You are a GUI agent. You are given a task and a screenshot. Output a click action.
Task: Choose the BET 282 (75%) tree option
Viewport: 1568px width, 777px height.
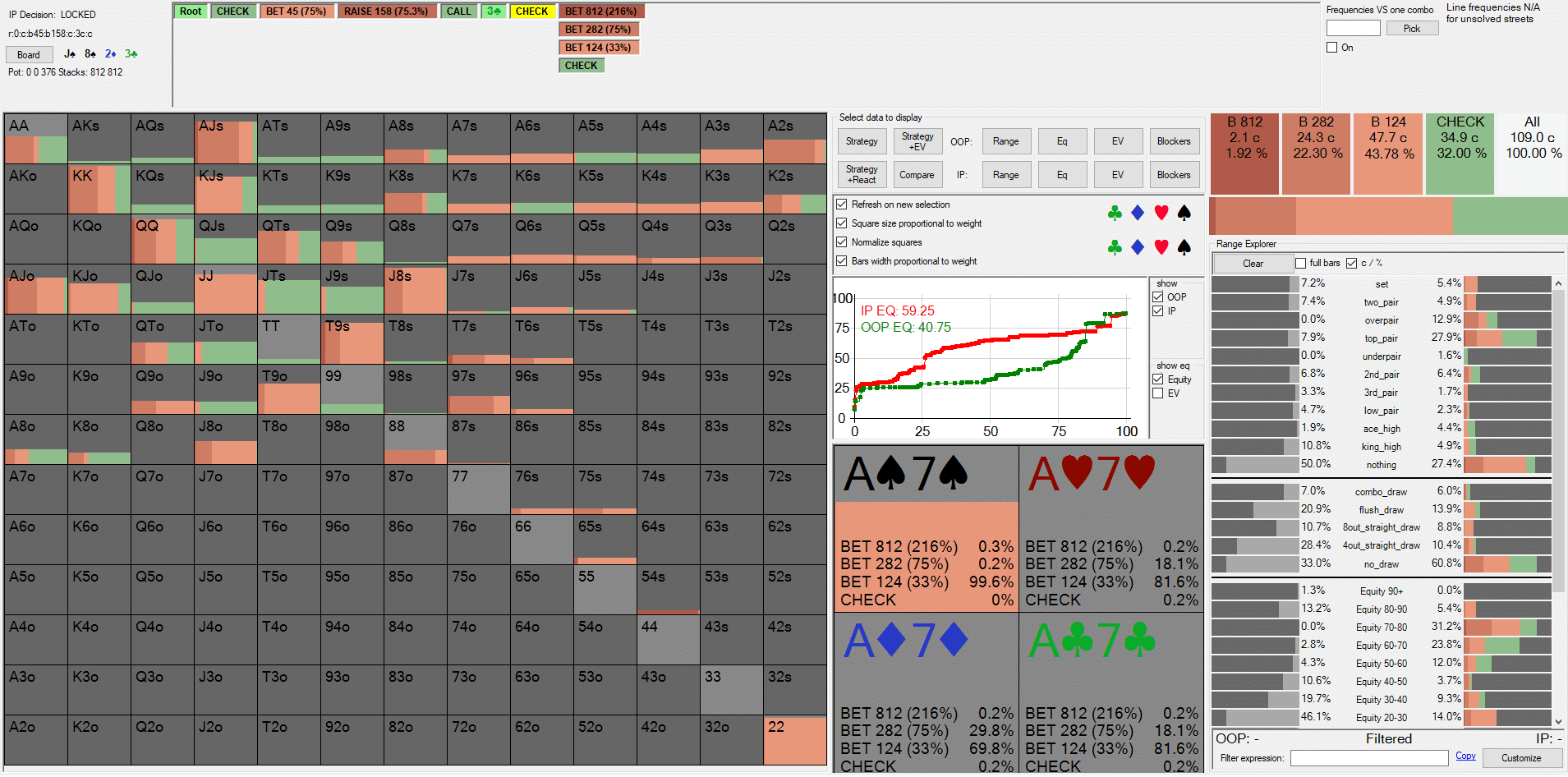(x=598, y=30)
